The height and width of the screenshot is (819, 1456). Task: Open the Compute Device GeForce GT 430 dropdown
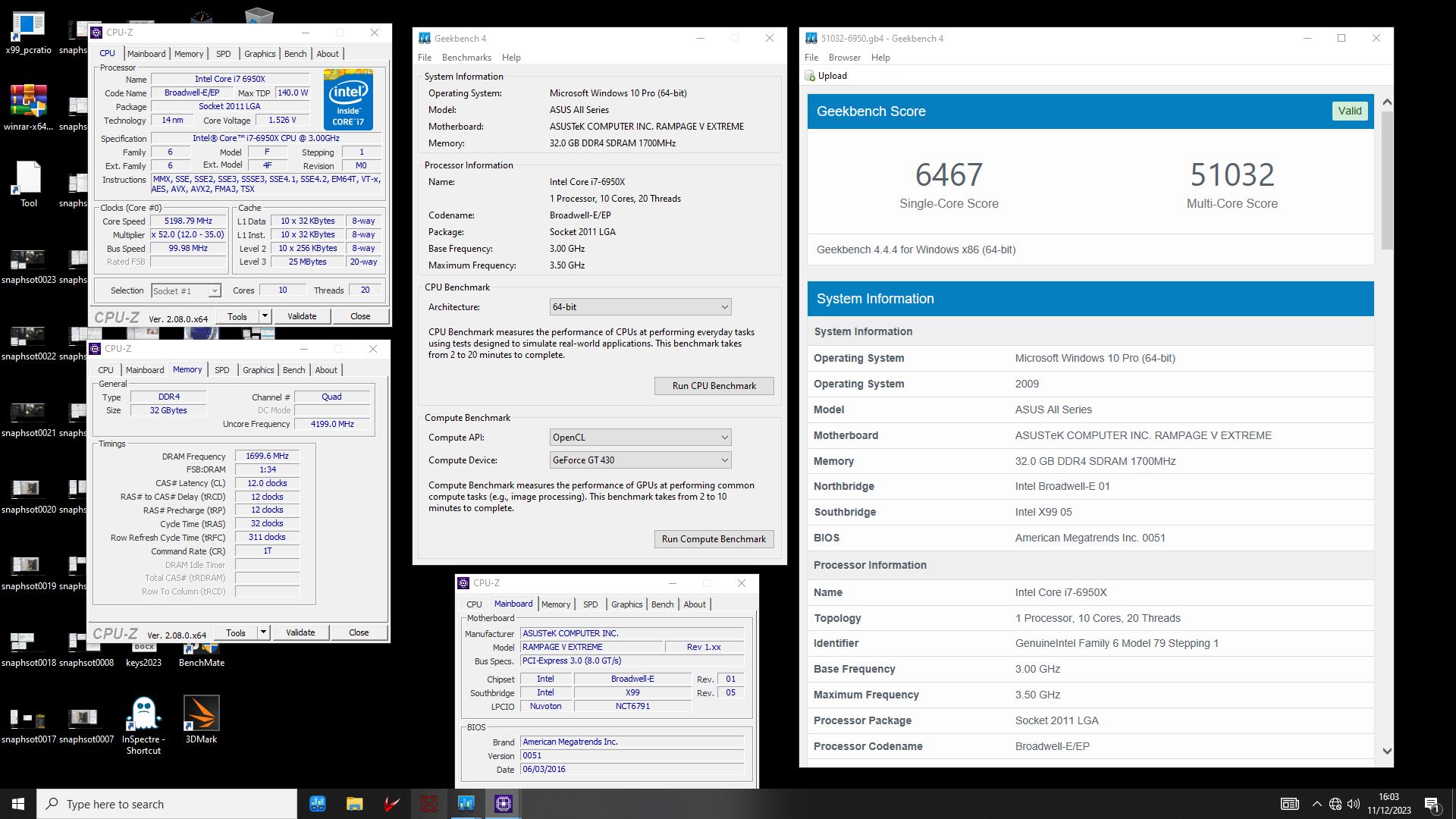(x=640, y=460)
